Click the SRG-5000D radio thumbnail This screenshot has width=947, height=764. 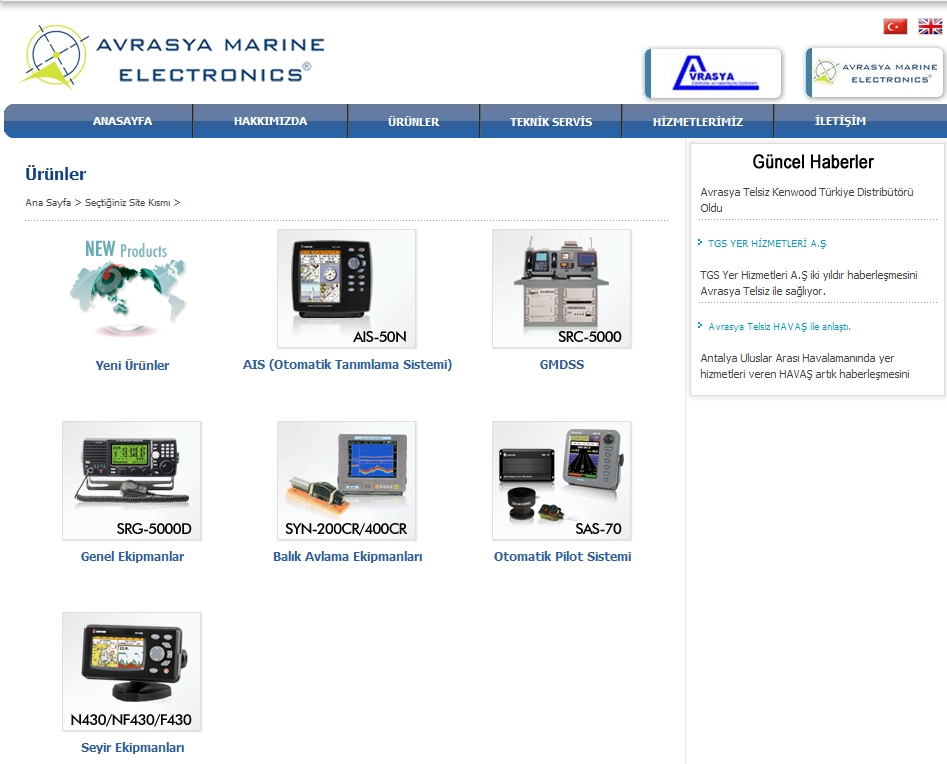pos(132,481)
